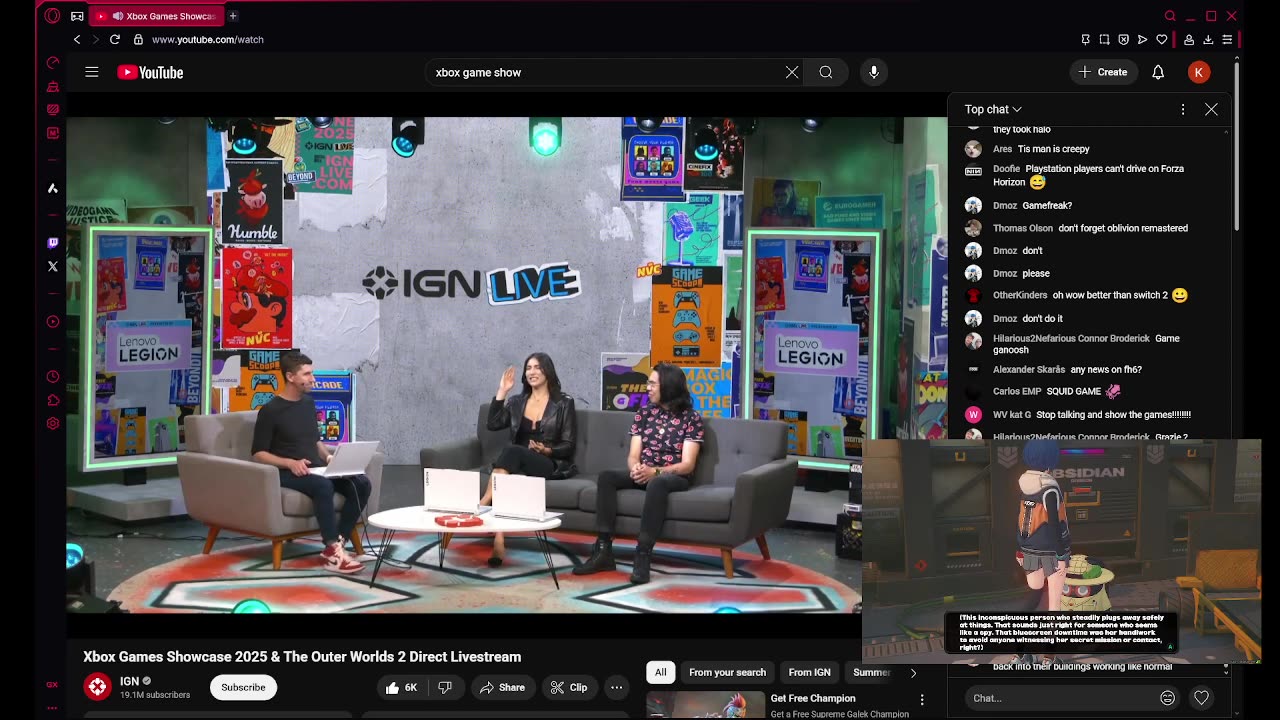This screenshot has width=1280, height=720.
Task: Open the chat emoji picker
Action: tap(1167, 698)
